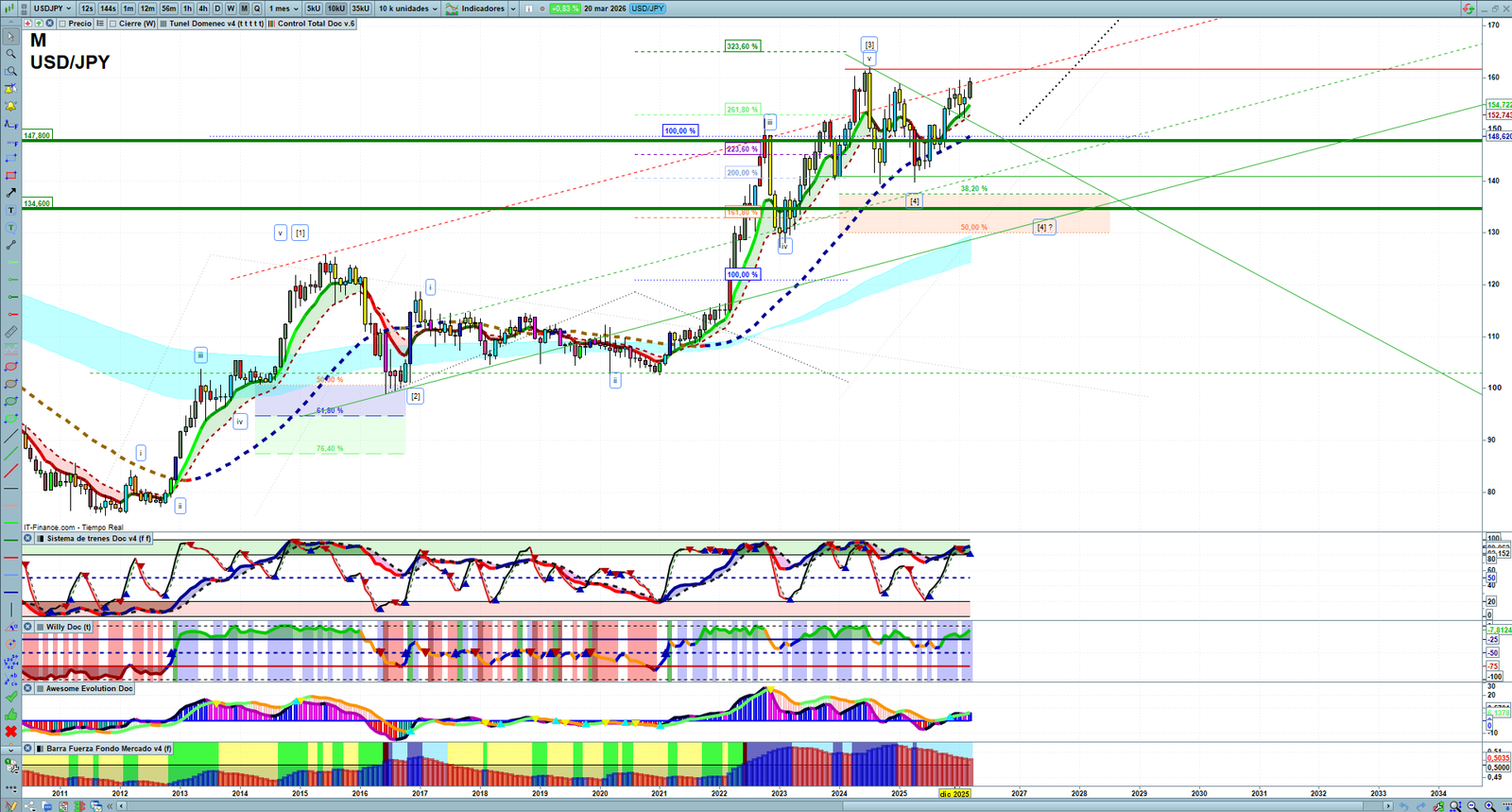Click the red X delete objects icon
Image resolution: width=1512 pixels, height=812 pixels.
pyautogui.click(x=10, y=732)
